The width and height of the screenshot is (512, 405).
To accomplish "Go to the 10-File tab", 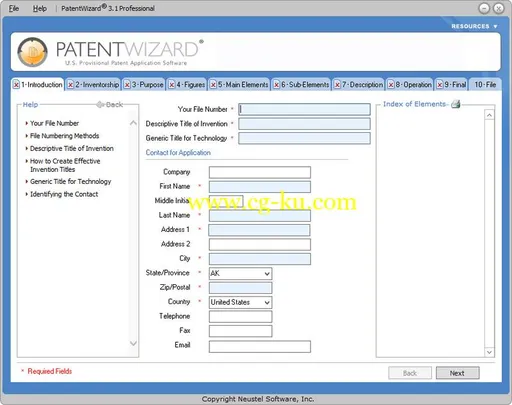I will pos(485,85).
